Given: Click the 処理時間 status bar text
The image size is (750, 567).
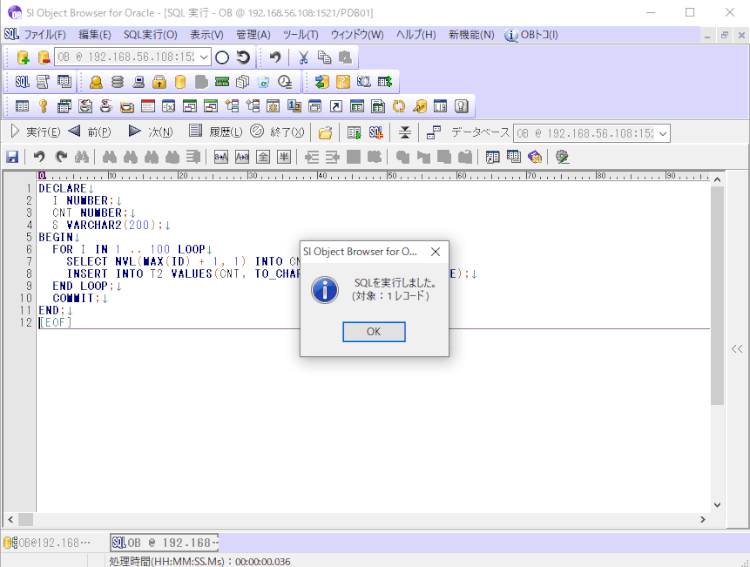Looking at the screenshot, I should tap(199, 561).
